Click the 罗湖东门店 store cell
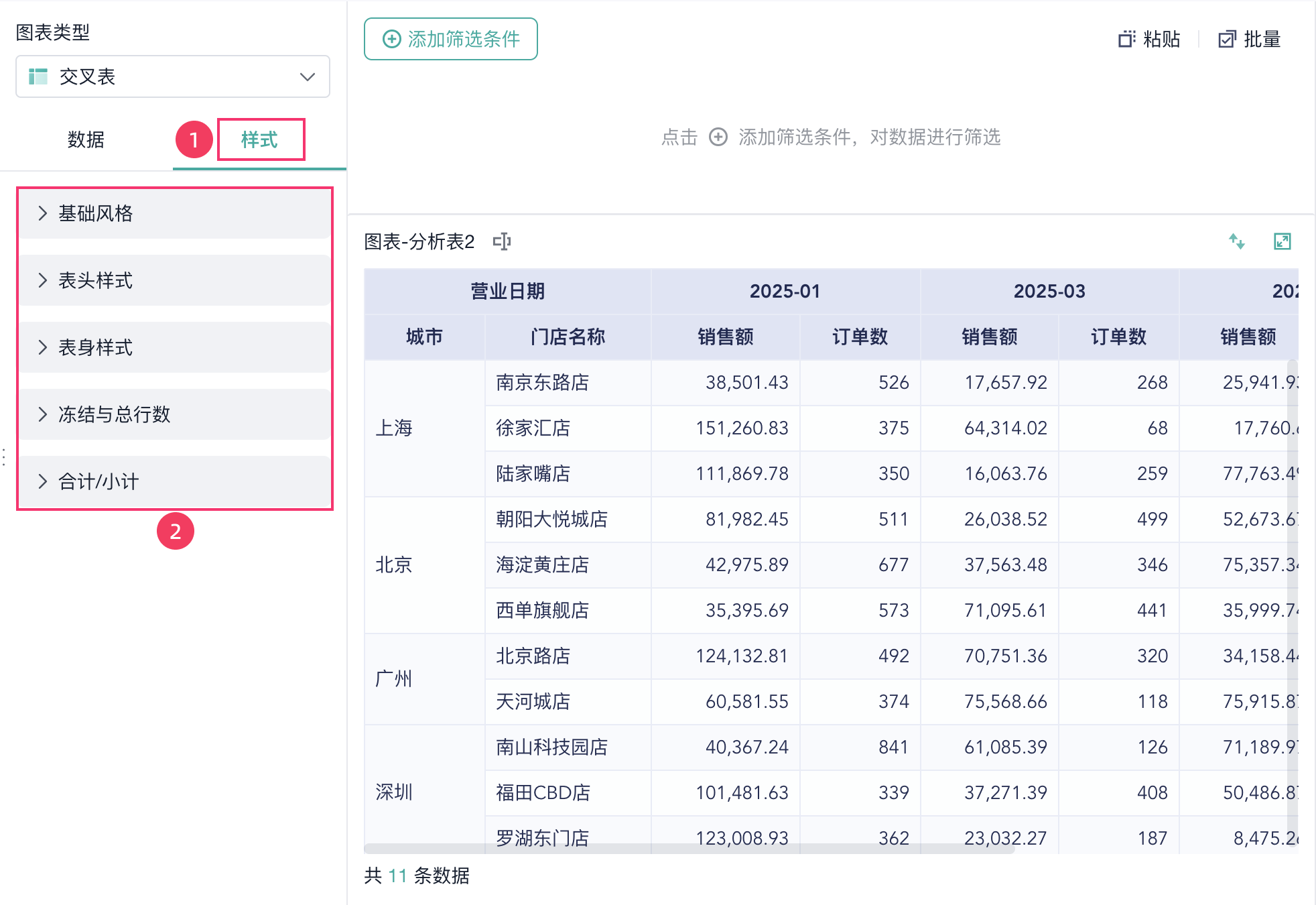Screen dimensions: 1316x905 (568, 835)
